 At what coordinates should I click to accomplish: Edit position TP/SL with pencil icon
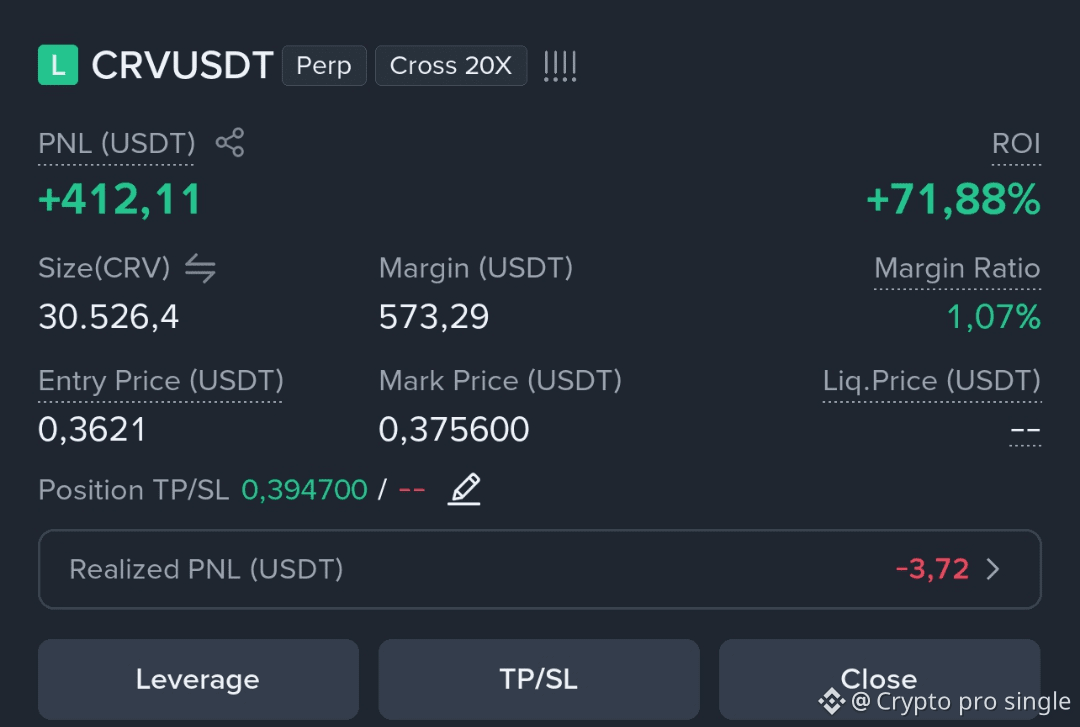click(x=464, y=489)
